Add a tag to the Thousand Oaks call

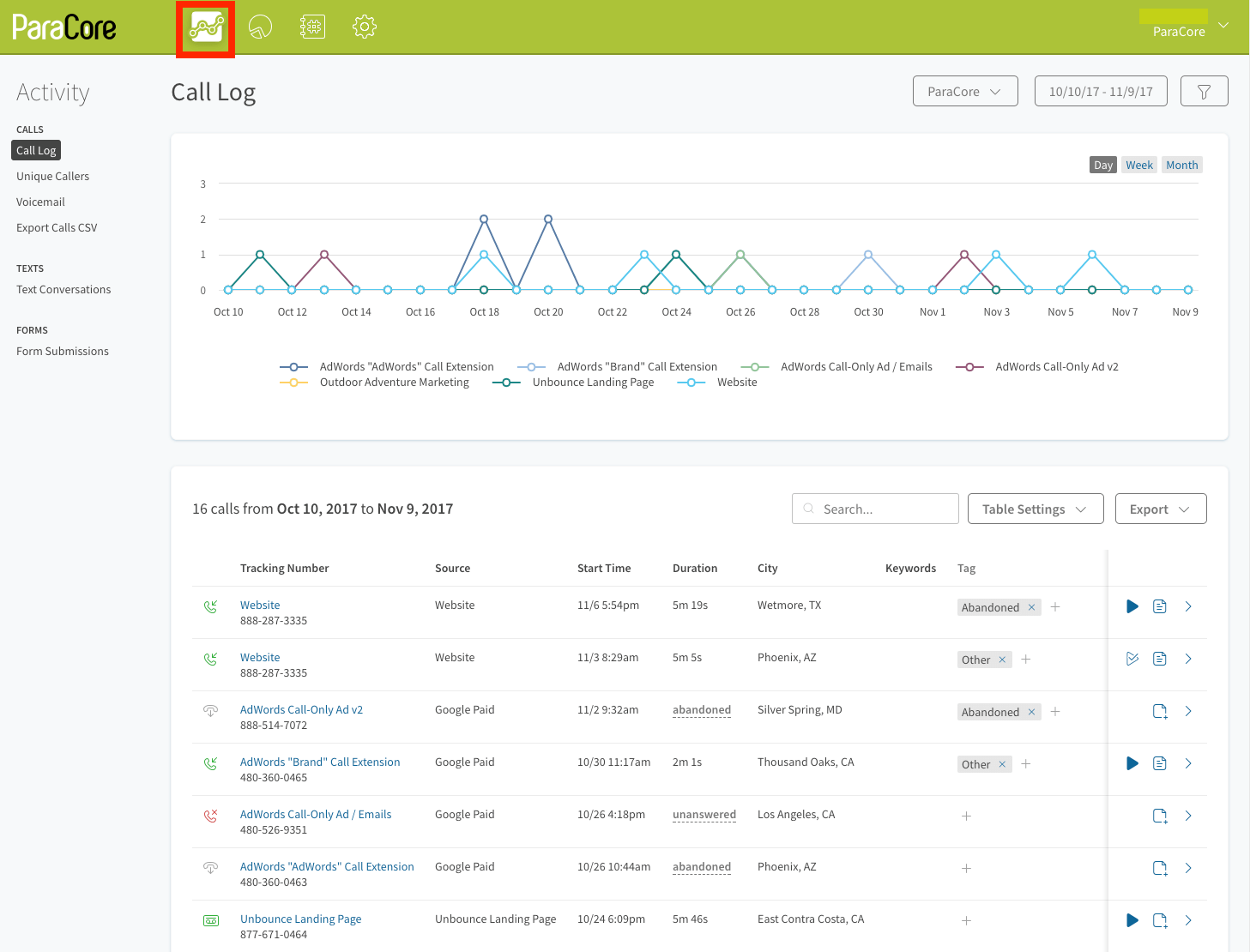point(1026,764)
